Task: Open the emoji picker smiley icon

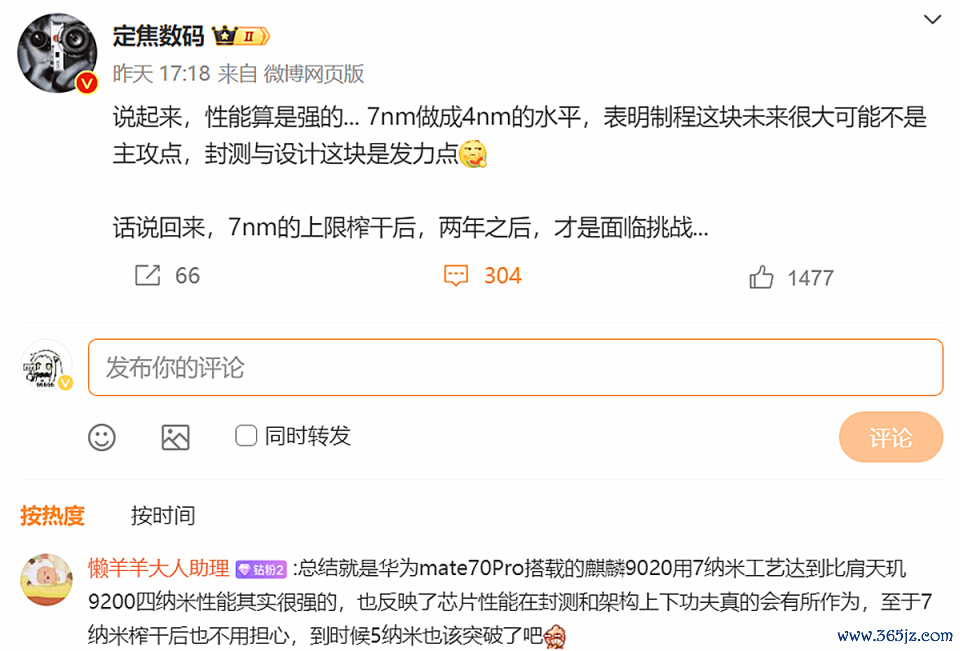Action: [102, 437]
